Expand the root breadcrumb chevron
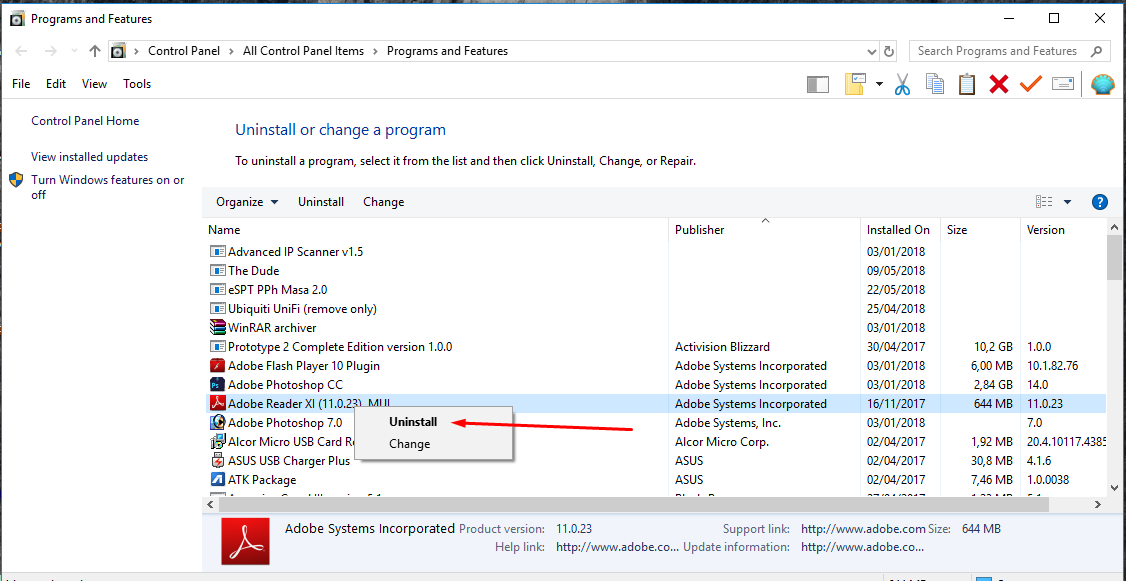1126x581 pixels. click(x=136, y=51)
